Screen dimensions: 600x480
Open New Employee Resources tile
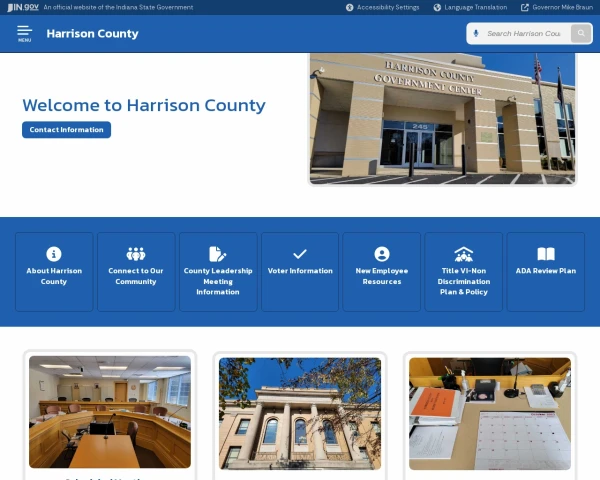[382, 272]
